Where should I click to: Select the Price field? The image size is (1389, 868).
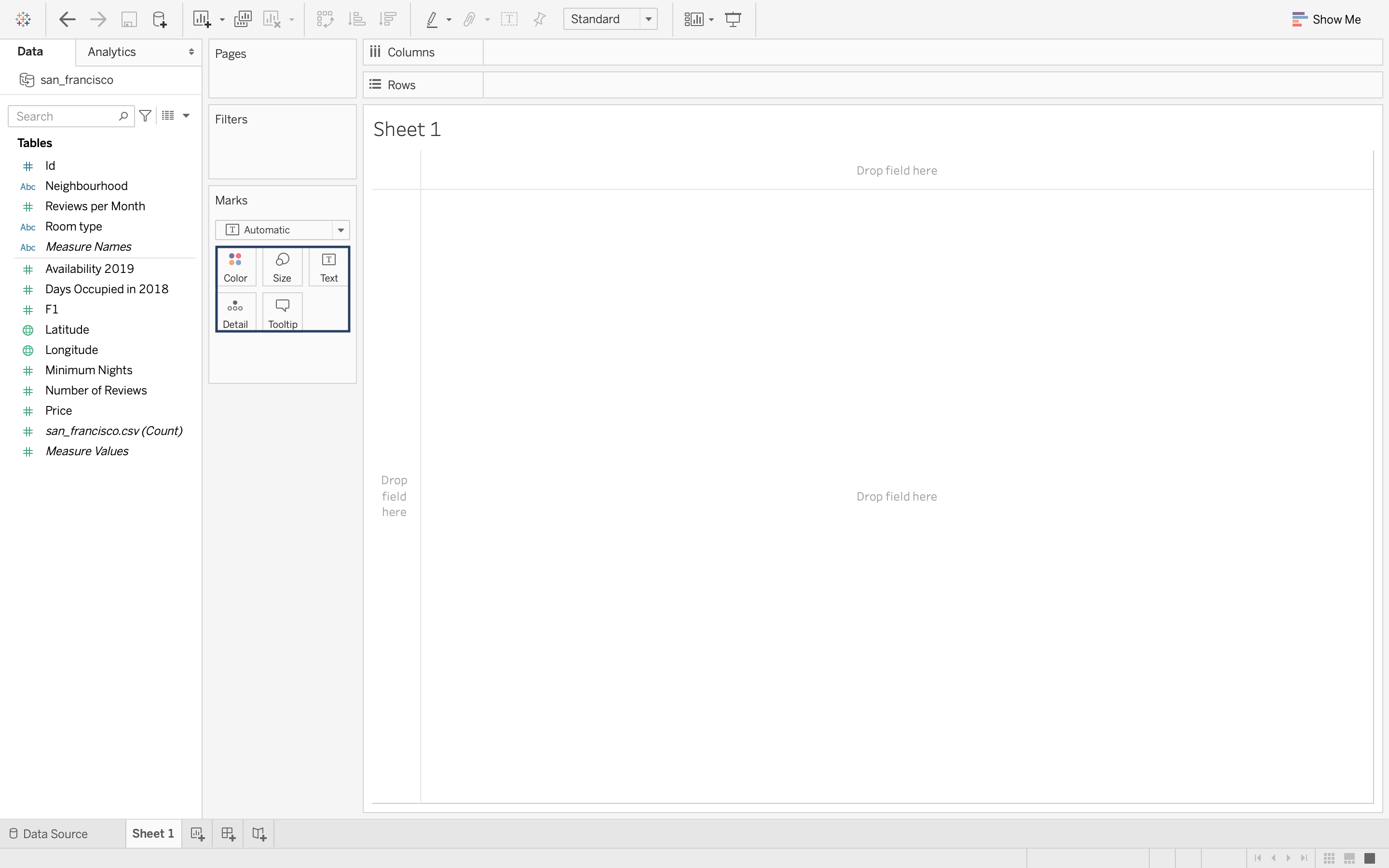pyautogui.click(x=58, y=411)
